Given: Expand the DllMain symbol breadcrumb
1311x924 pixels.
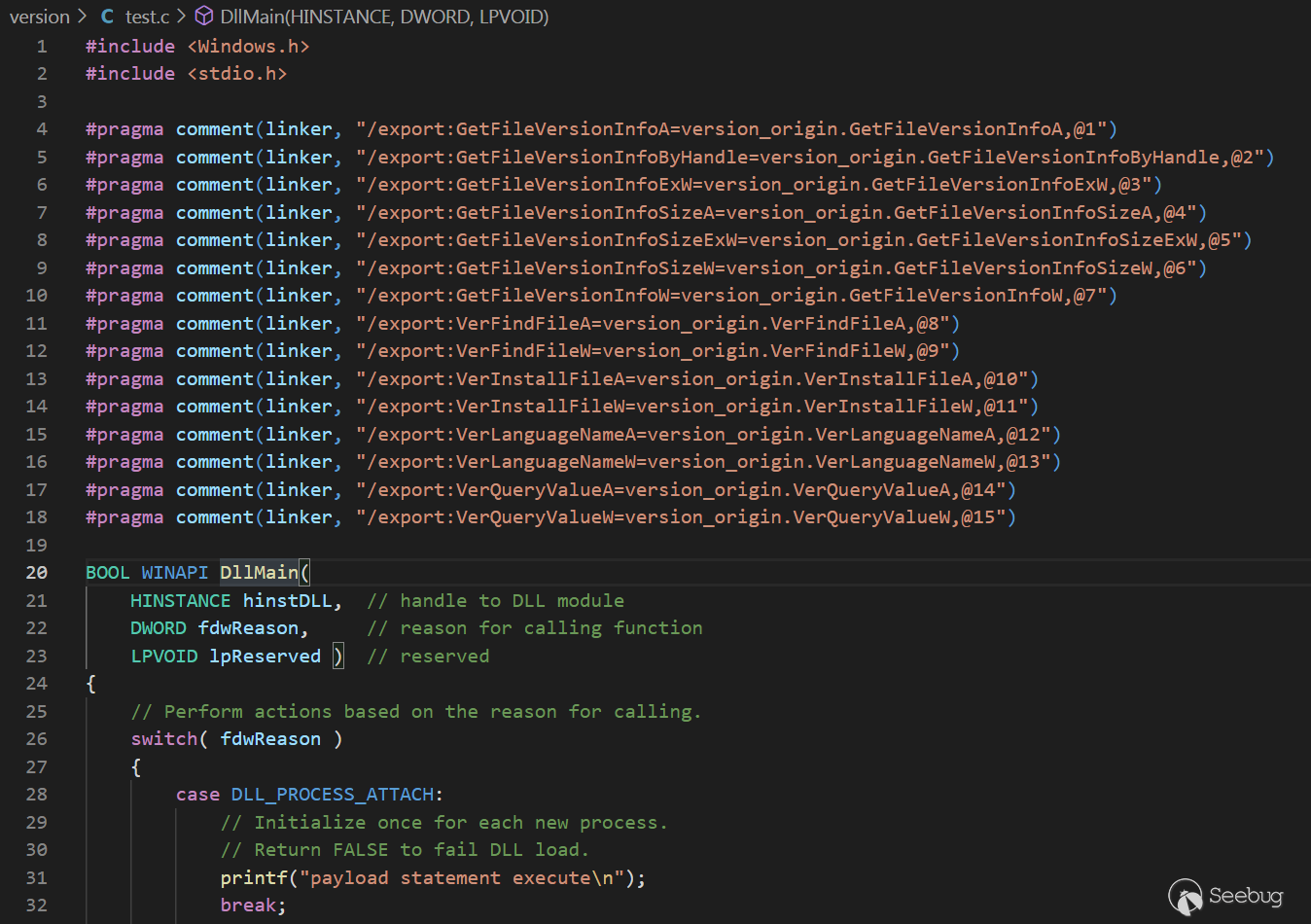Looking at the screenshot, I should [383, 17].
